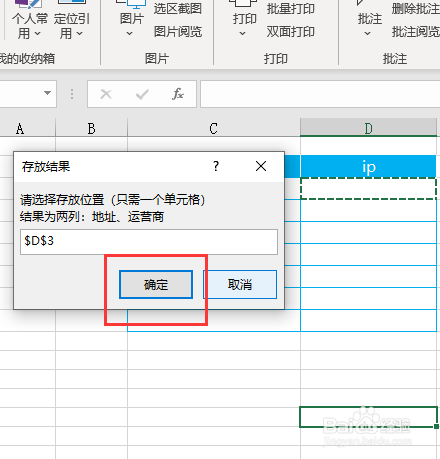Click 批注阅览 in ribbon
The image size is (440, 459).
pyautogui.click(x=415, y=32)
